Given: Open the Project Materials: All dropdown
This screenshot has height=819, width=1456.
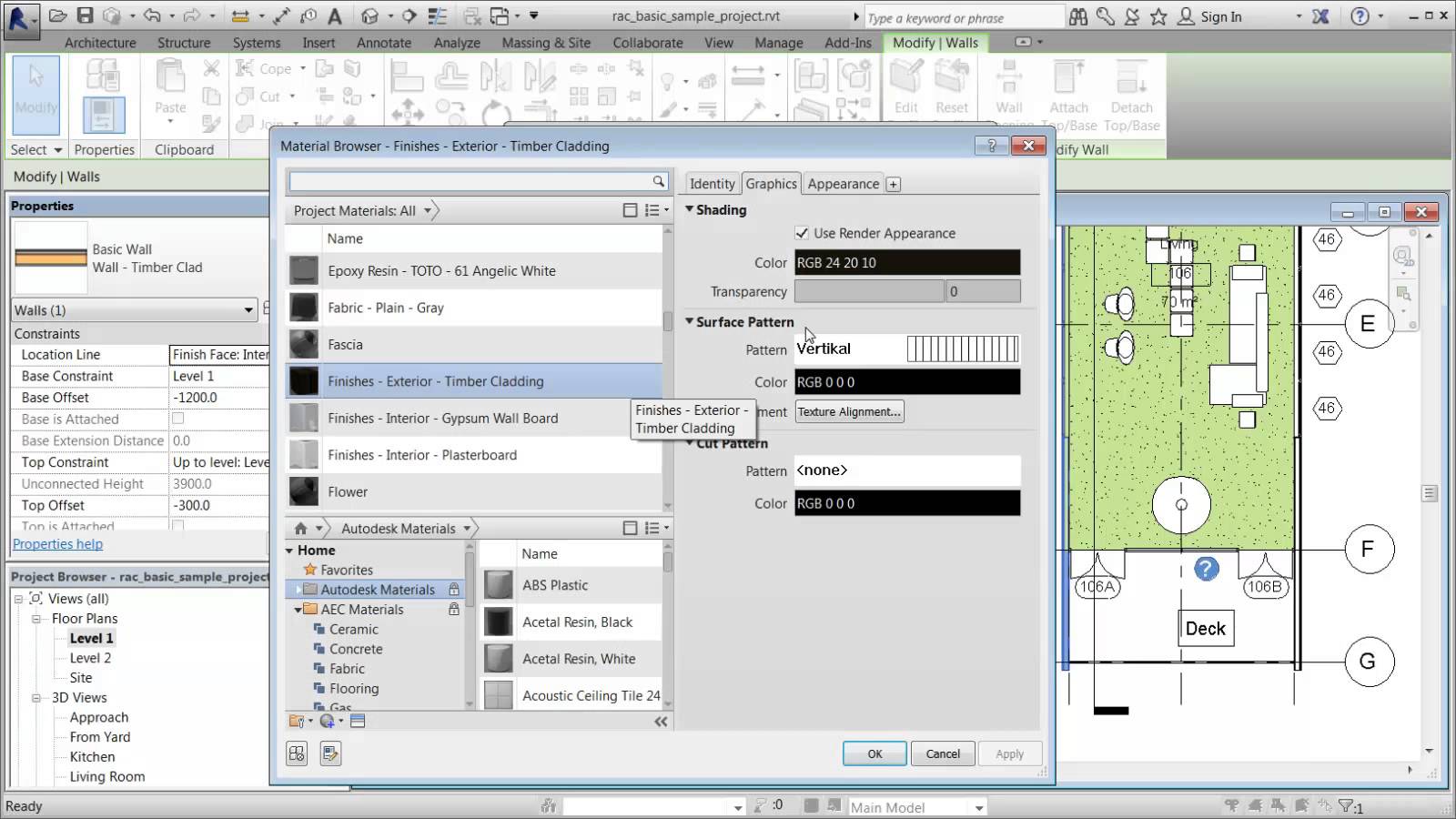Looking at the screenshot, I should [x=427, y=210].
